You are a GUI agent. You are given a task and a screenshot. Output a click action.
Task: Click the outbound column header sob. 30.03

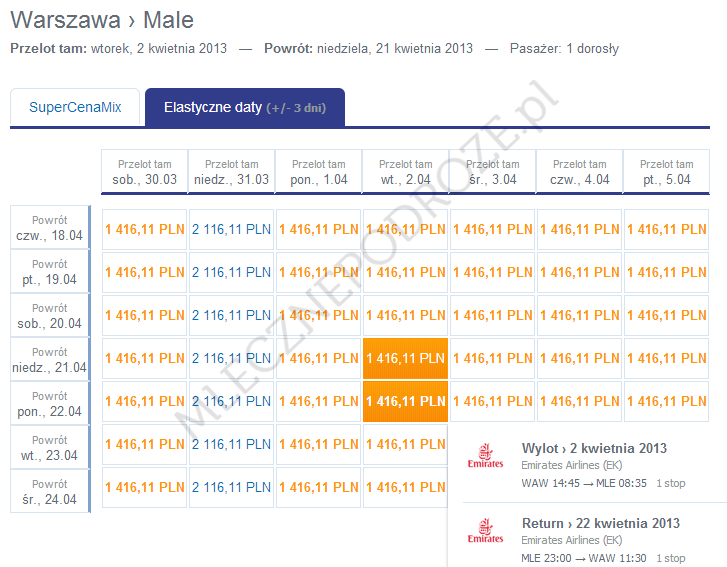[x=145, y=172]
